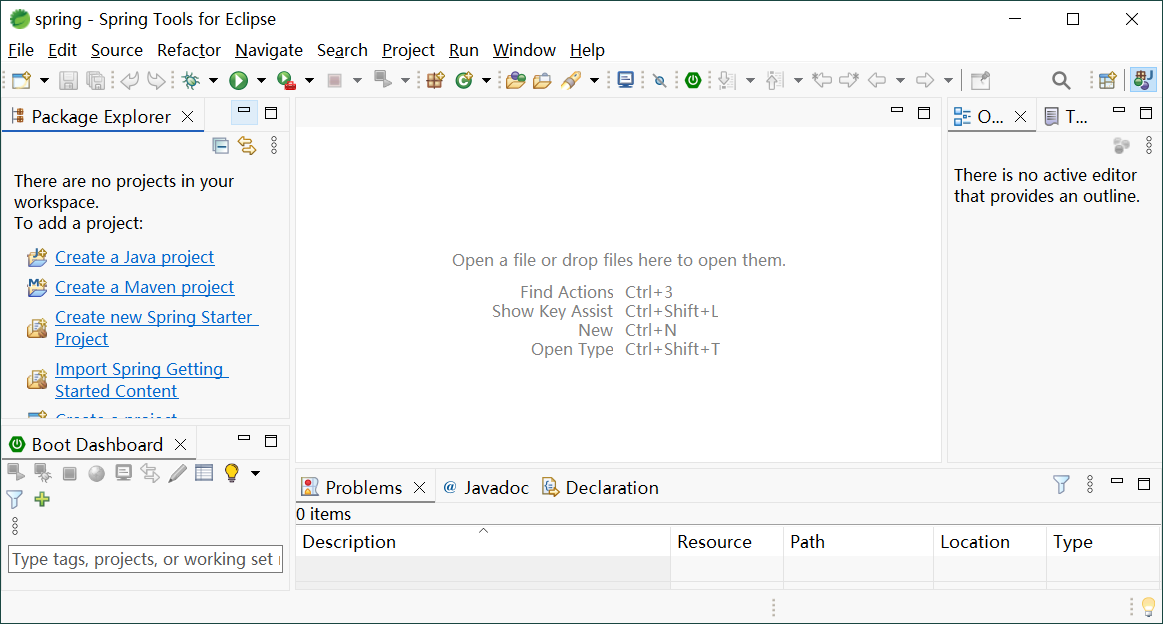Switch to the Declaration tab

coord(601,487)
